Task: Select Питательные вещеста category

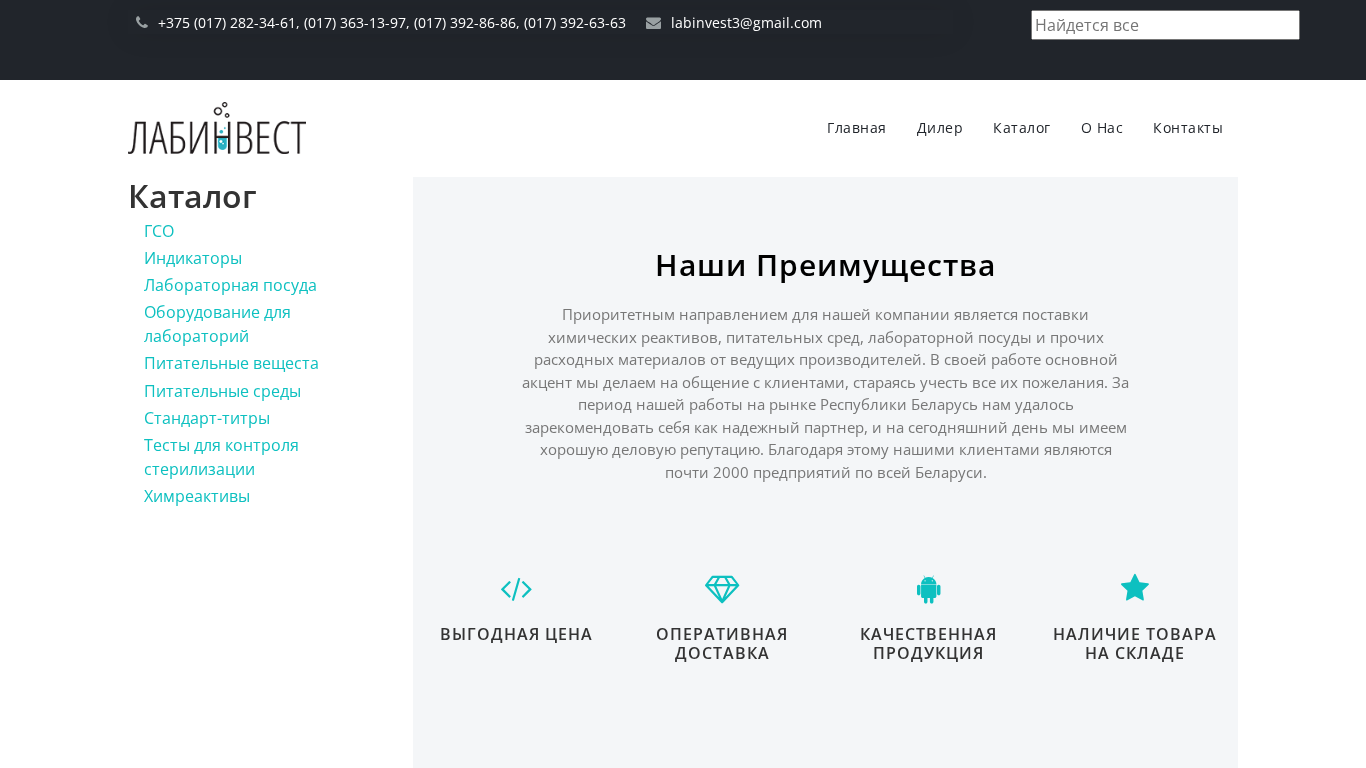Action: [x=231, y=363]
